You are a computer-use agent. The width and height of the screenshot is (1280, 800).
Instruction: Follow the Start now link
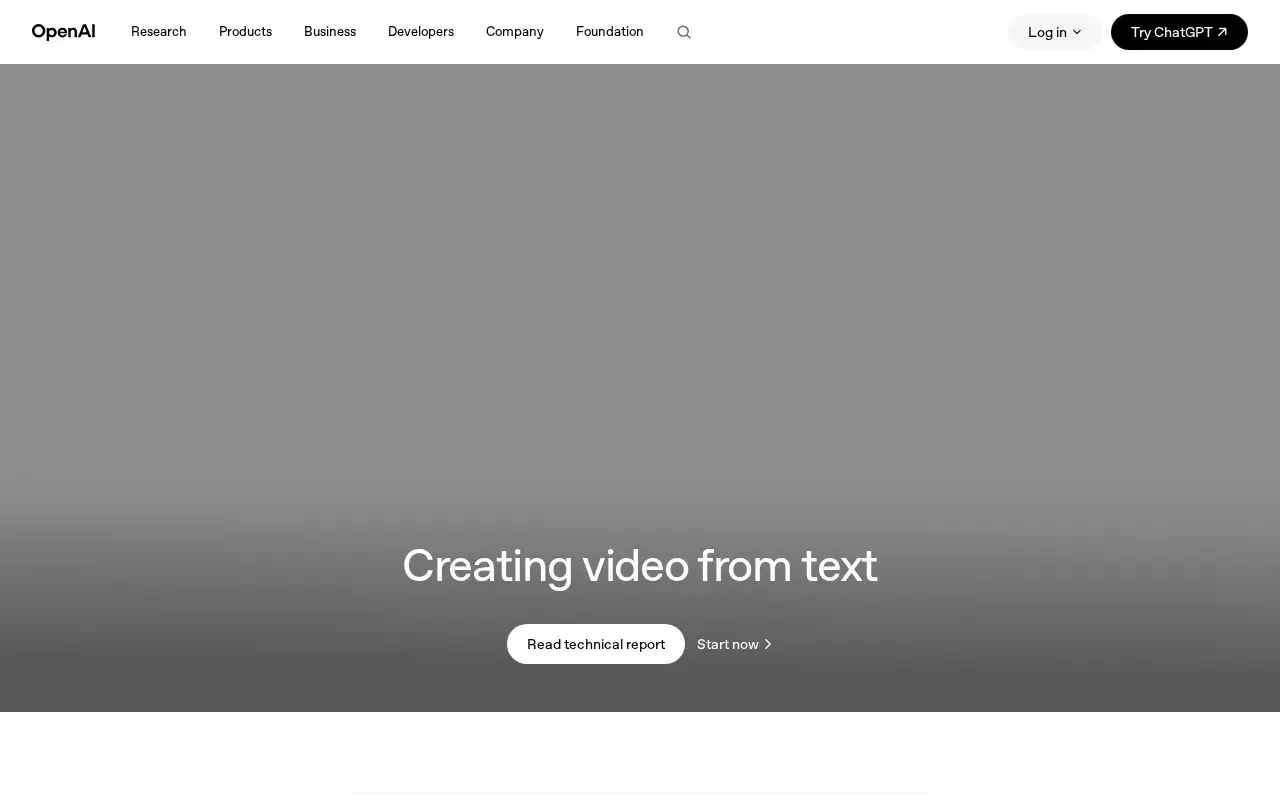[735, 644]
